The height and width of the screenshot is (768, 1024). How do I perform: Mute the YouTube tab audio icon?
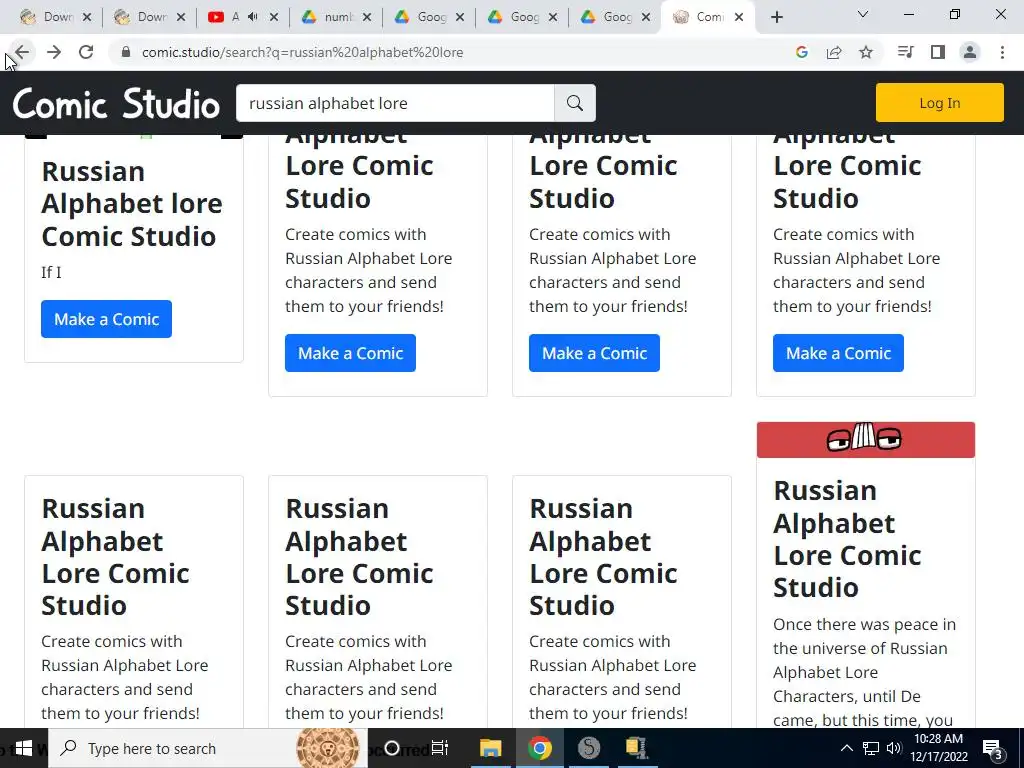click(253, 17)
